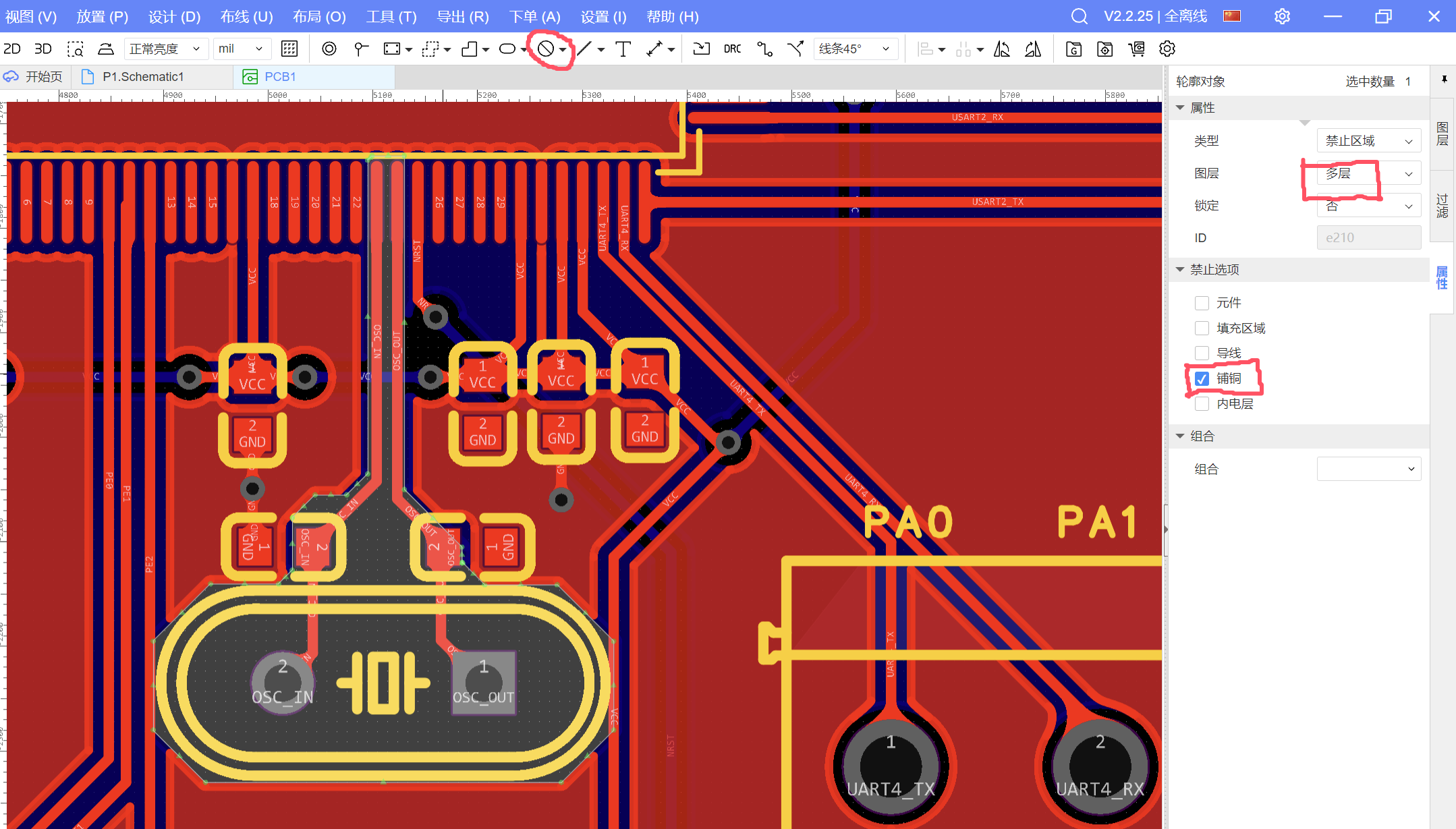Switch to 3D preview mode
Screen dimensions: 1456x829
pyautogui.click(x=43, y=49)
